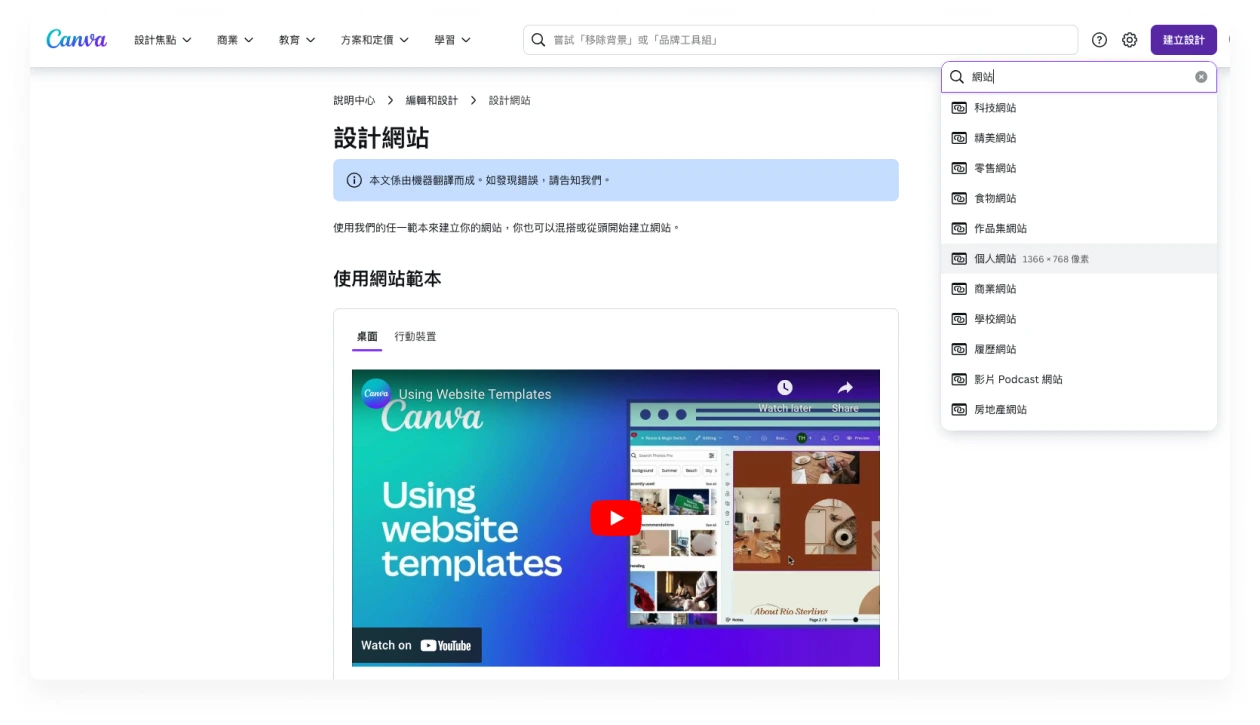Click the website icon beside 學校網站

coord(959,319)
